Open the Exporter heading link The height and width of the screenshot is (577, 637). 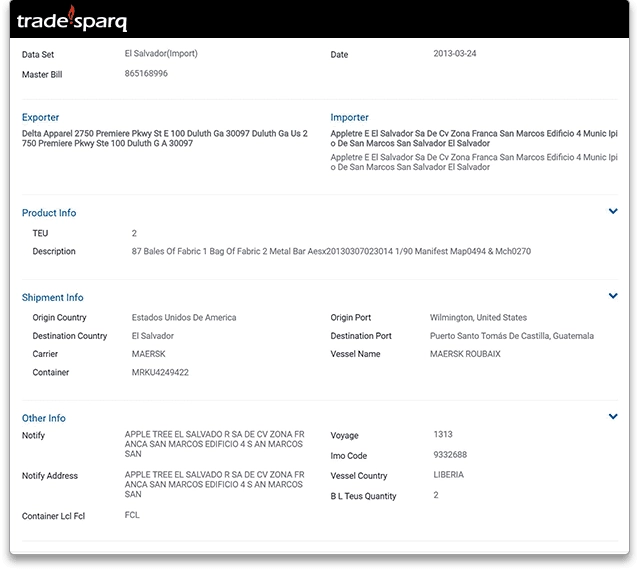coord(40,117)
